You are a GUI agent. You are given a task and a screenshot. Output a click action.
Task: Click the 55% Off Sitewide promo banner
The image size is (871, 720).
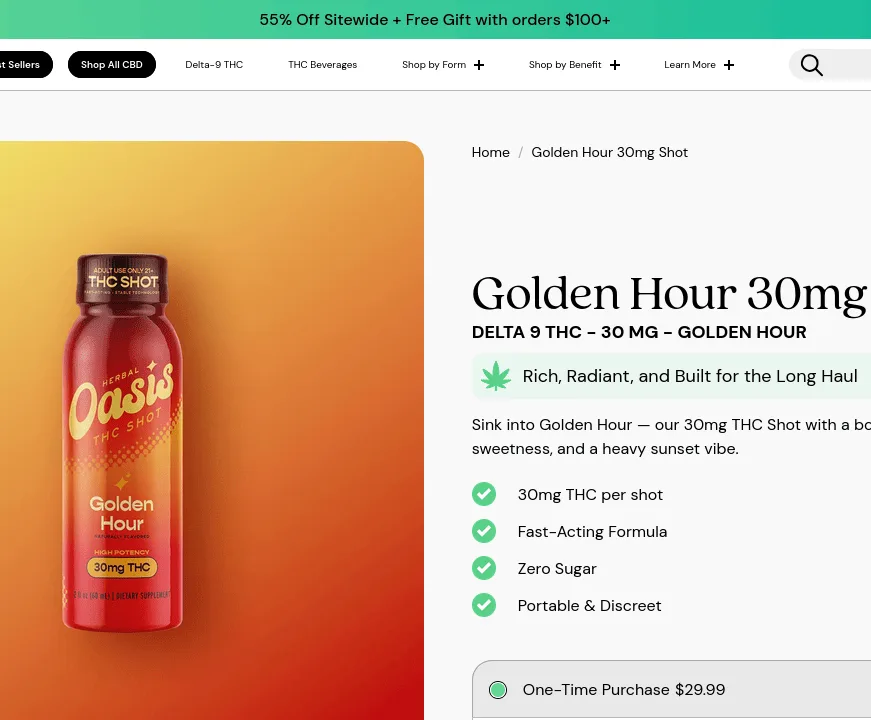pyautogui.click(x=435, y=19)
